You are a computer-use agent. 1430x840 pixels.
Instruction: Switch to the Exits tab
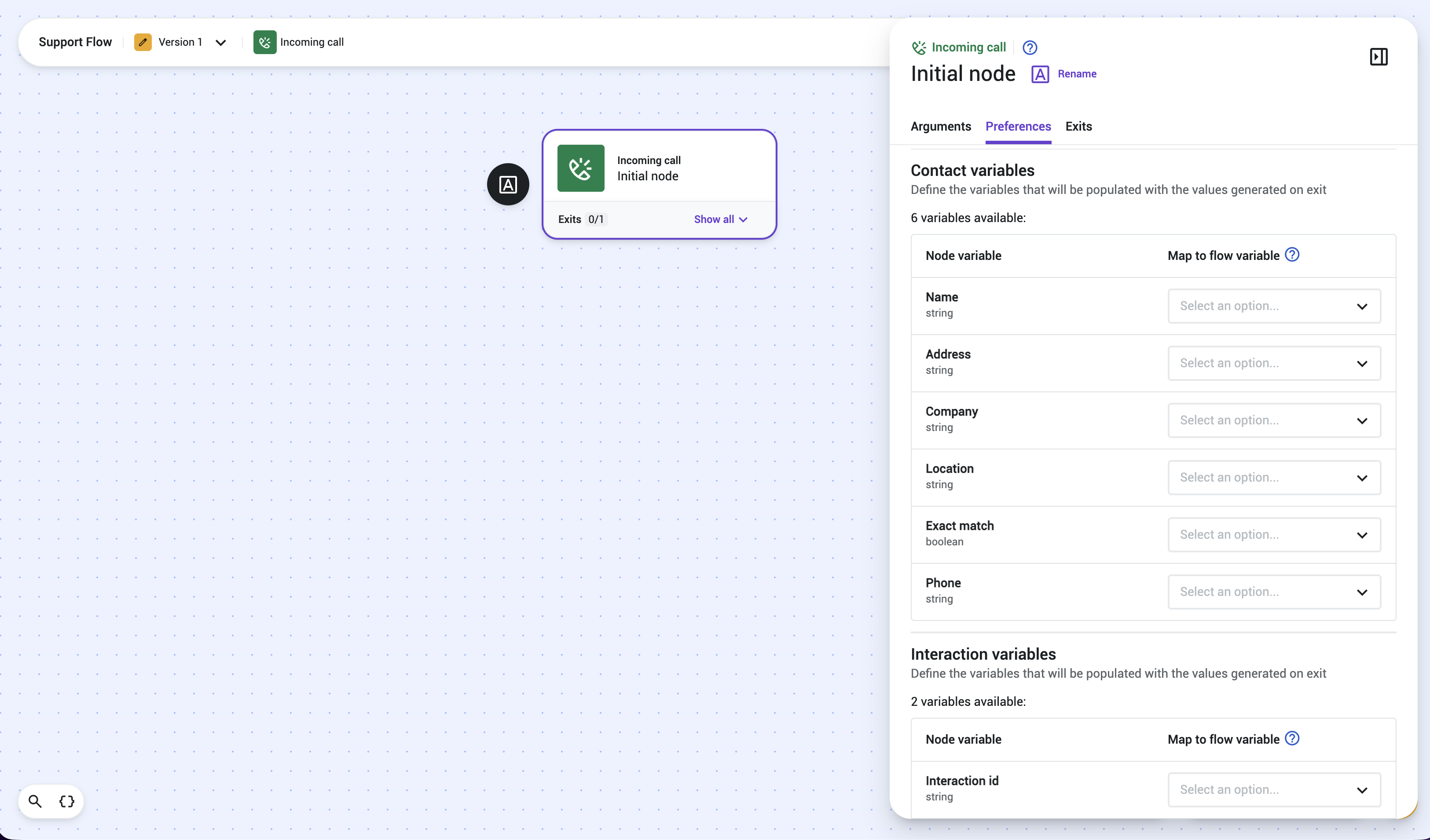coord(1078,127)
